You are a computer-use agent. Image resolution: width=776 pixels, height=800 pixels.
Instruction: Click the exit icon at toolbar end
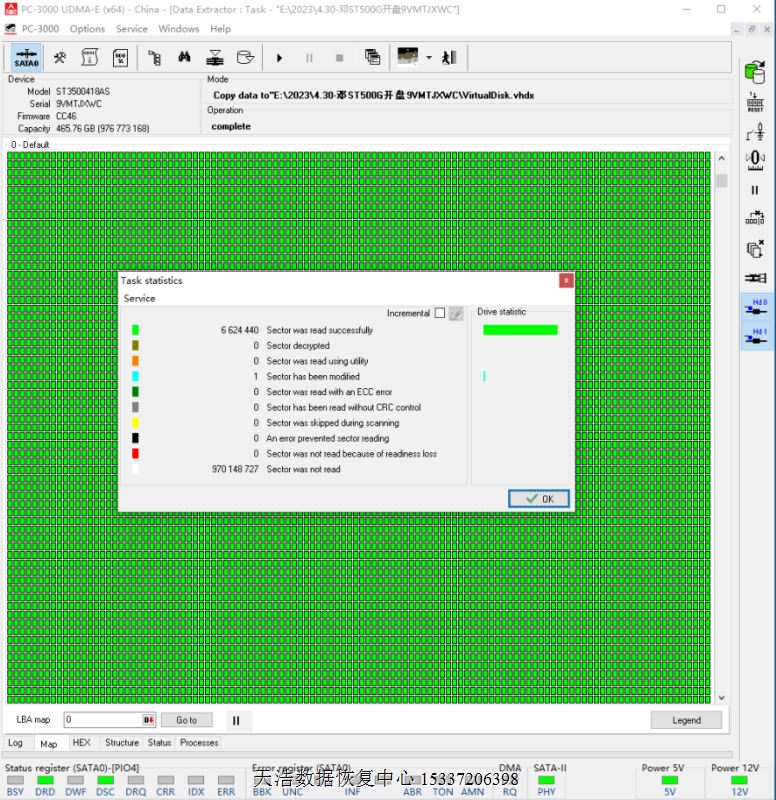450,58
